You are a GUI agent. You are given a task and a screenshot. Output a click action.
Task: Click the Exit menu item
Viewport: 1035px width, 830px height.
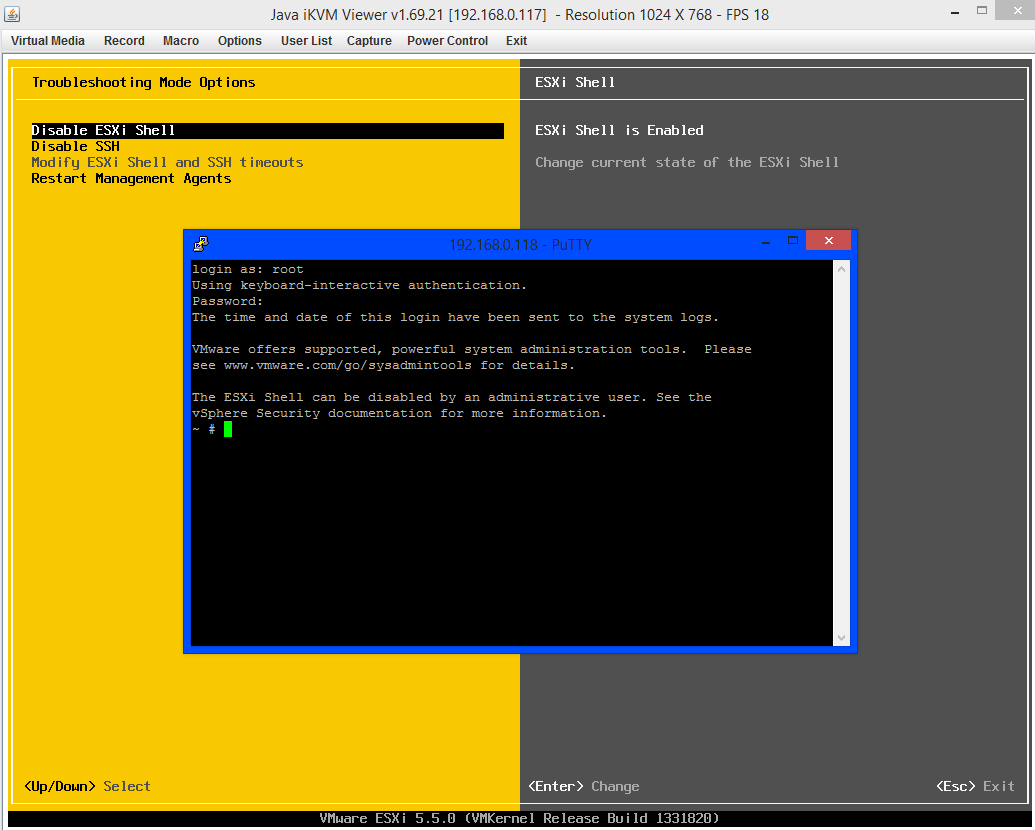516,41
